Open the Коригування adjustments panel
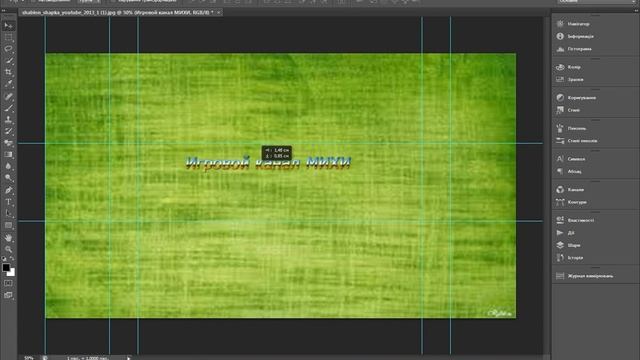 click(577, 98)
